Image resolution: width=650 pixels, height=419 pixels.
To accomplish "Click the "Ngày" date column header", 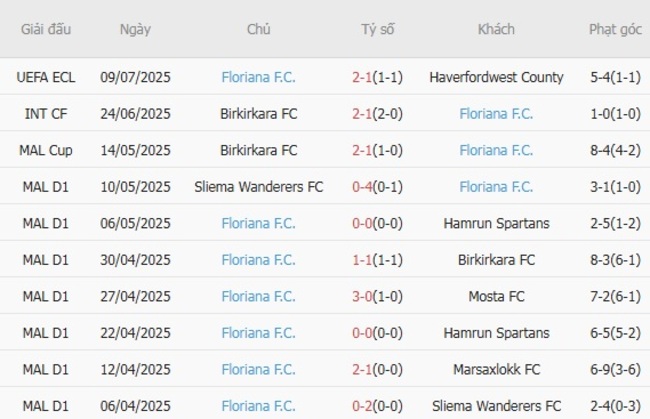I will tap(135, 29).
